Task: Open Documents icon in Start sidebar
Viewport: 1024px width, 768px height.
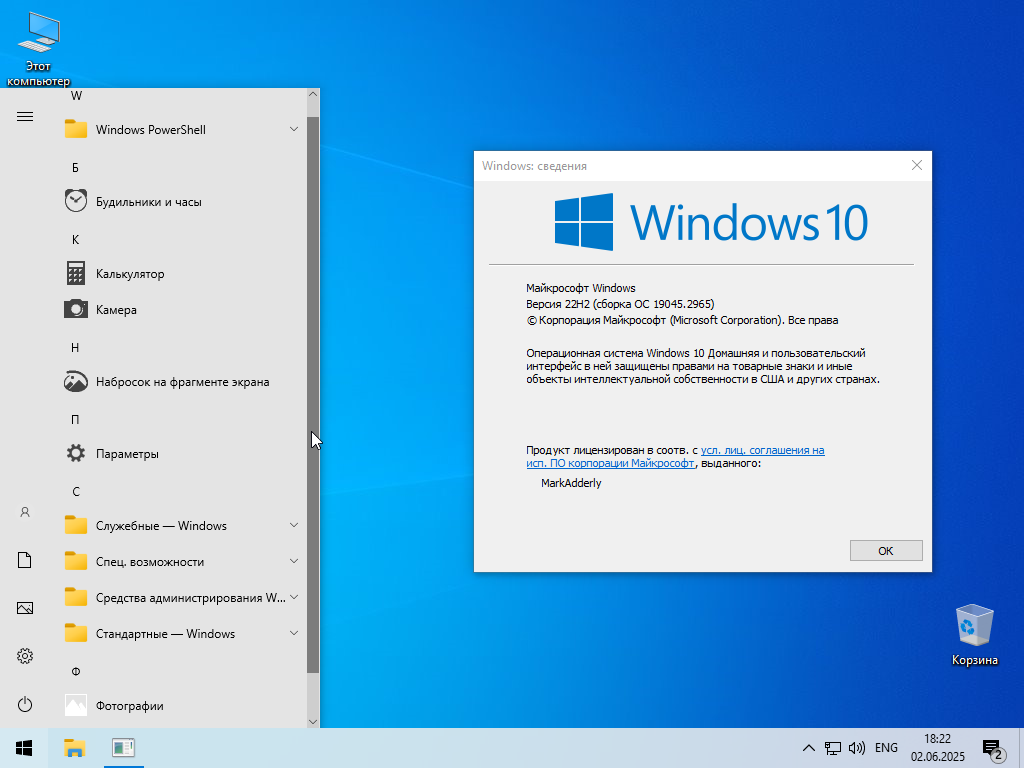Action: tap(25, 560)
